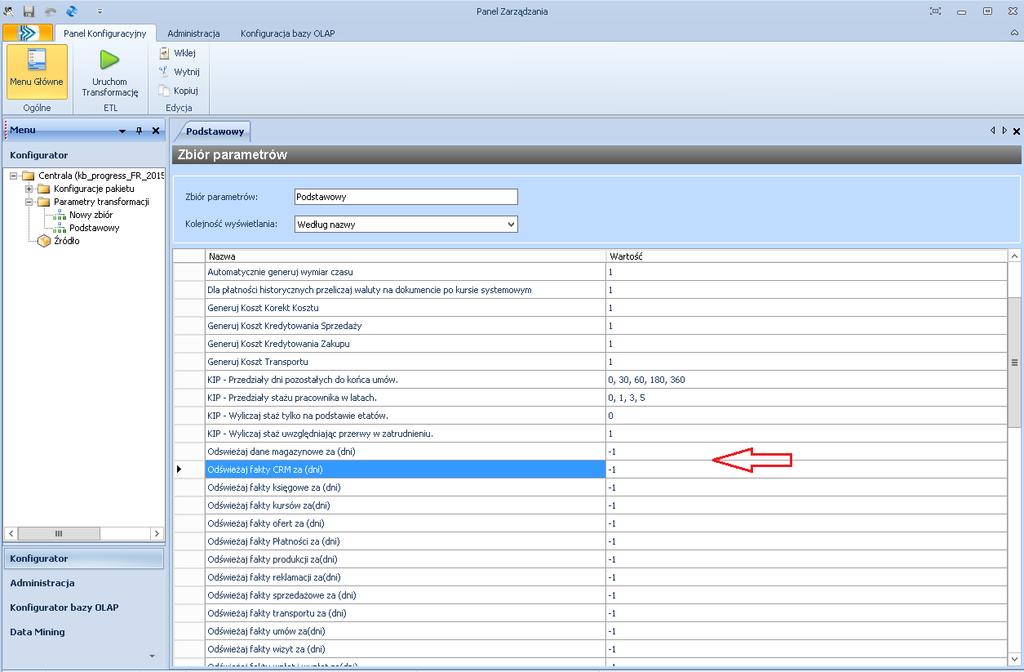
Task: Close the Menu side panel
Action: (155, 131)
